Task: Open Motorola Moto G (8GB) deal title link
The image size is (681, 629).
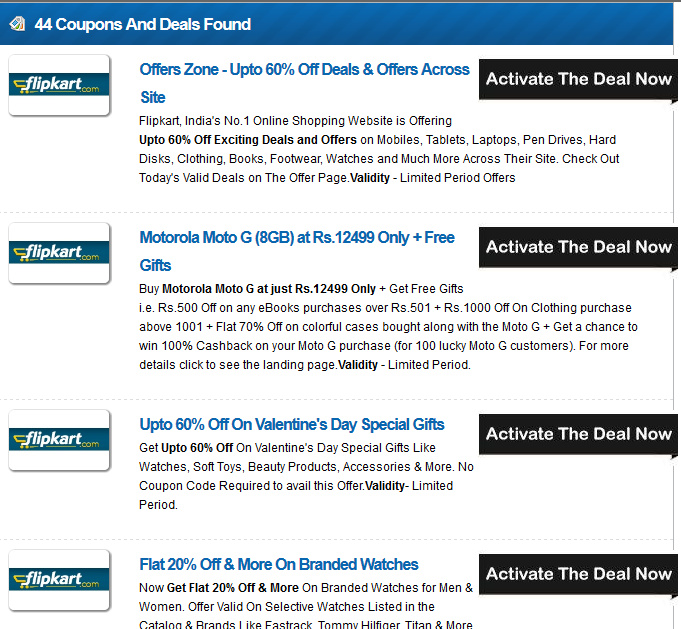Action: coord(297,251)
